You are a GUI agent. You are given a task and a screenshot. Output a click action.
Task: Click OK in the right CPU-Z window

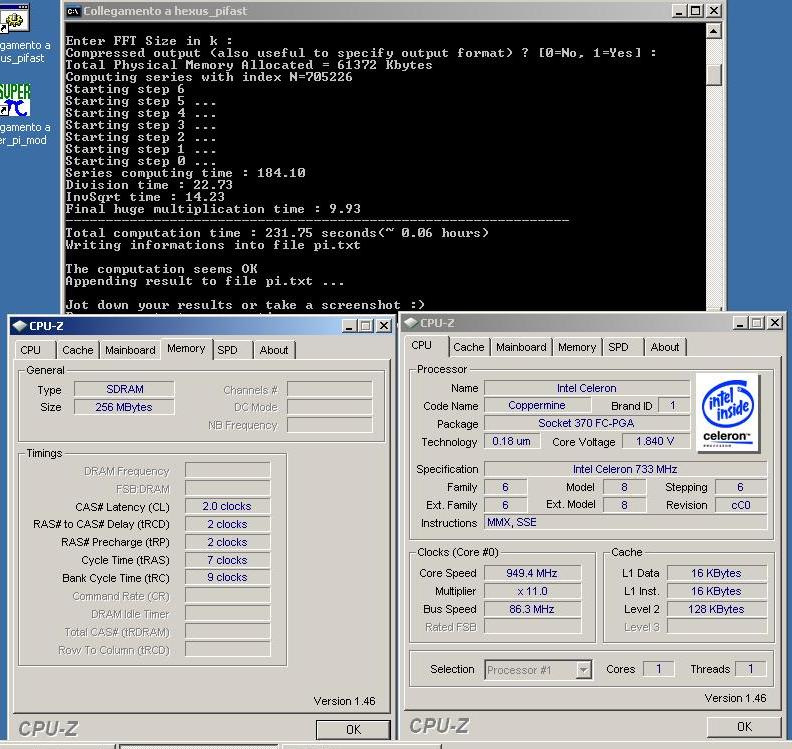click(744, 727)
